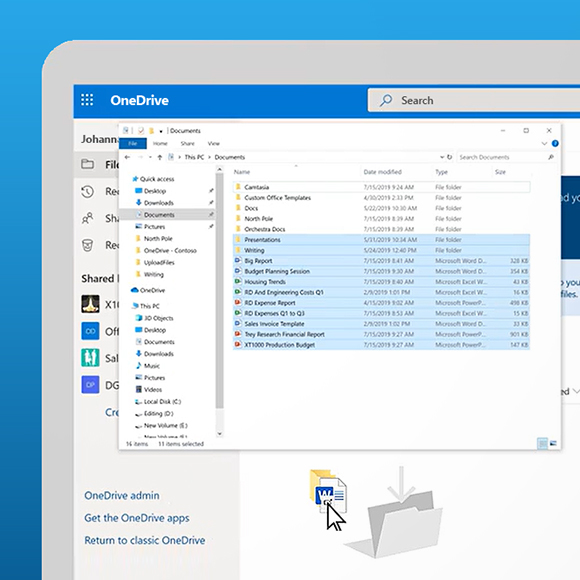Image resolution: width=580 pixels, height=580 pixels.
Task: Select the Camtasia folder
Action: 381,187
